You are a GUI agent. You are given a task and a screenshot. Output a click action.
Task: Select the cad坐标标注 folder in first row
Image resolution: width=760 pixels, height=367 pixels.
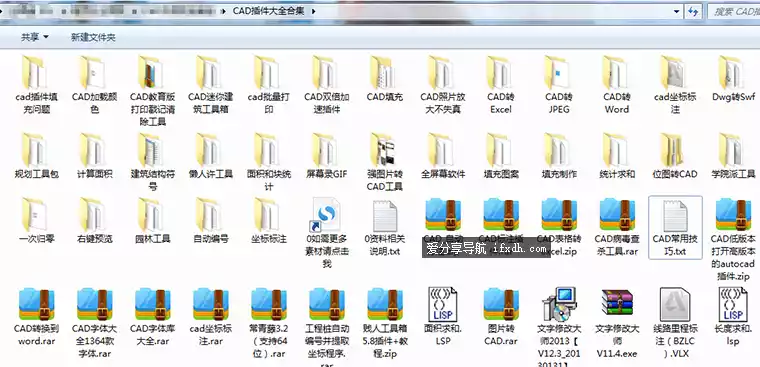(675, 85)
